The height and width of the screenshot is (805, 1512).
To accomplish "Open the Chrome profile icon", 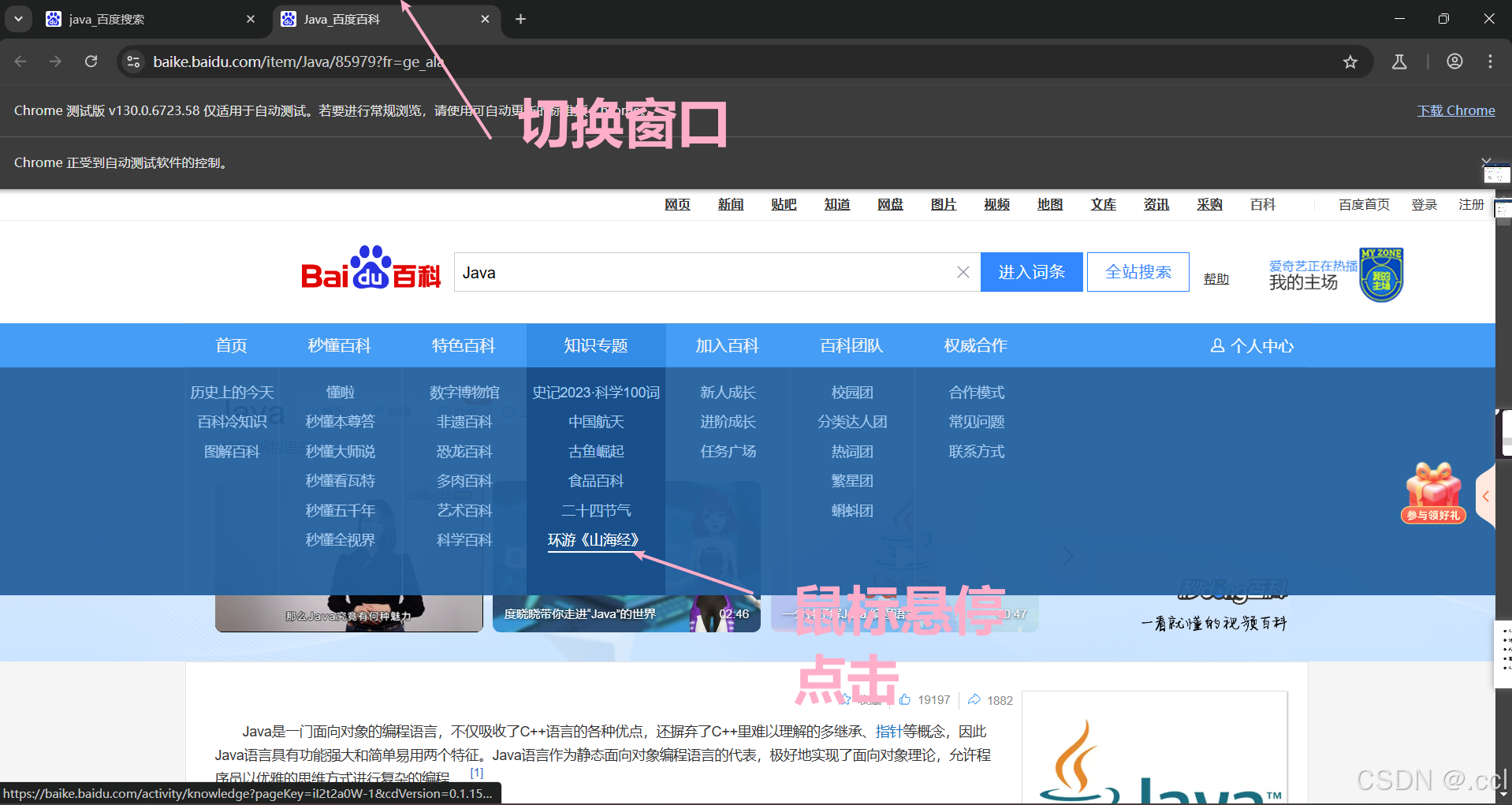I will 1454,61.
